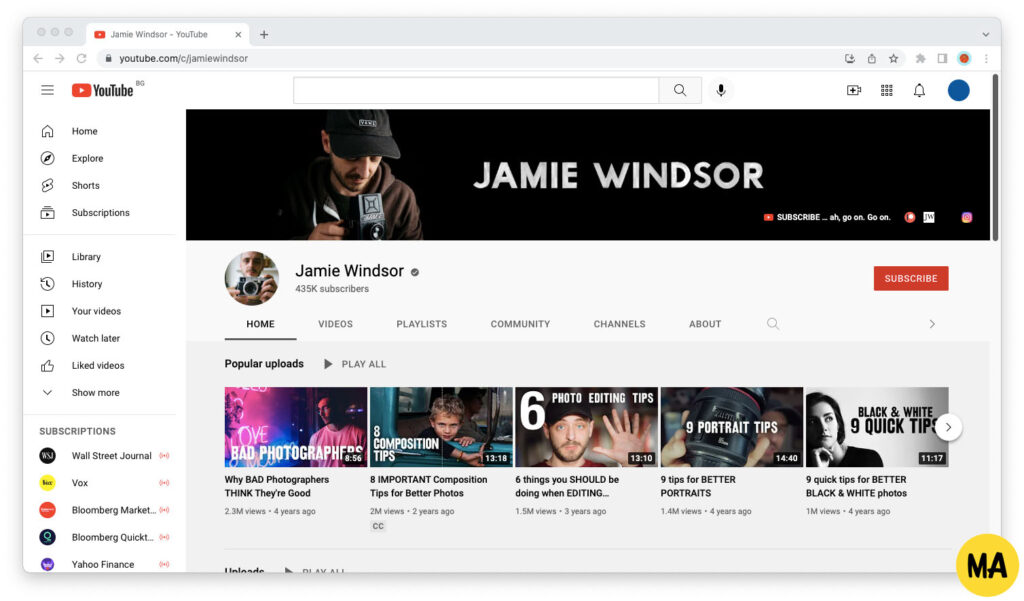Open the Bad Photographers video thumbnail
Viewport: 1024px width, 601px height.
tap(296, 427)
